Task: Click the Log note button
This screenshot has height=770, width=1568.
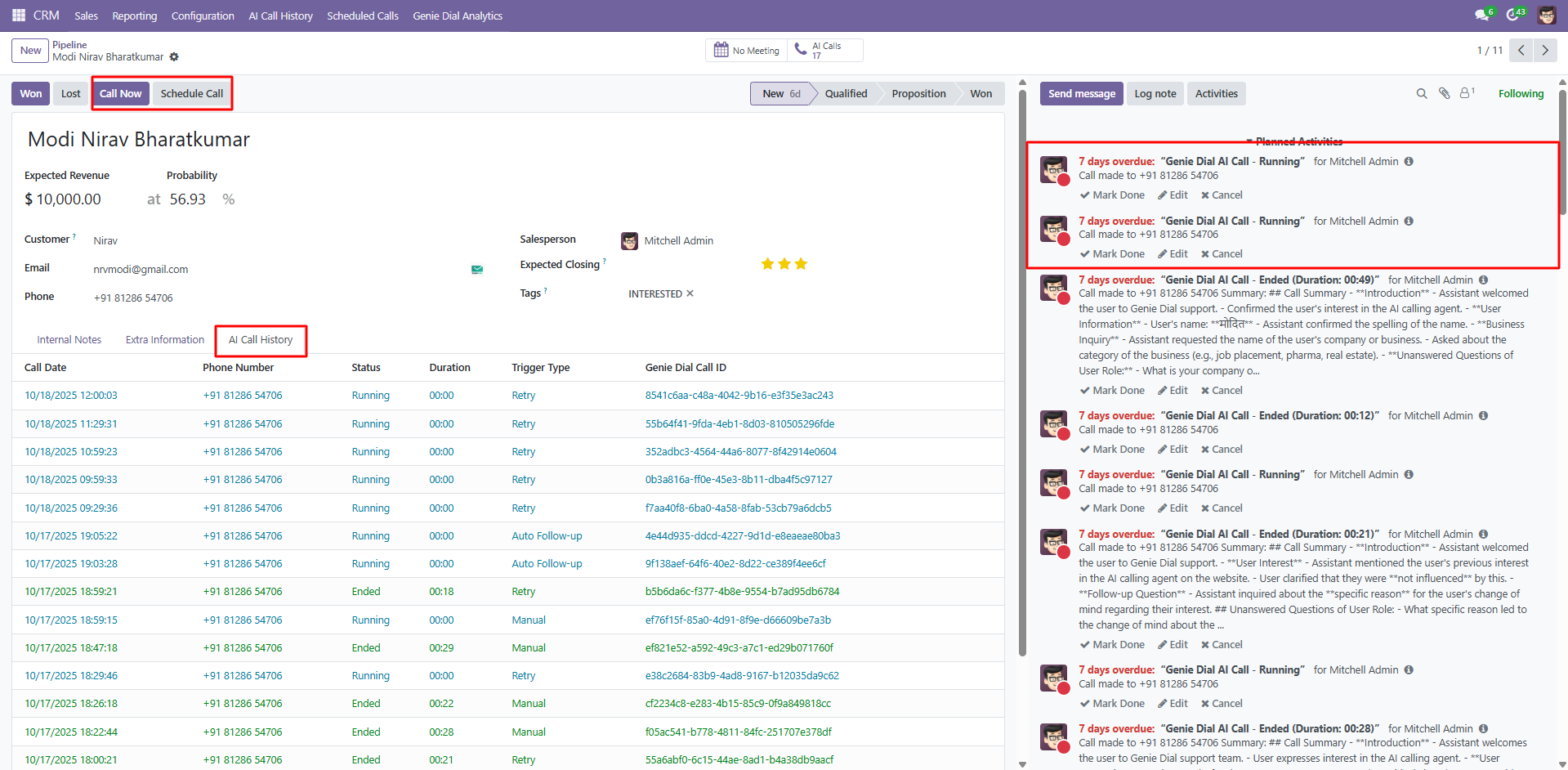Action: tap(1155, 94)
